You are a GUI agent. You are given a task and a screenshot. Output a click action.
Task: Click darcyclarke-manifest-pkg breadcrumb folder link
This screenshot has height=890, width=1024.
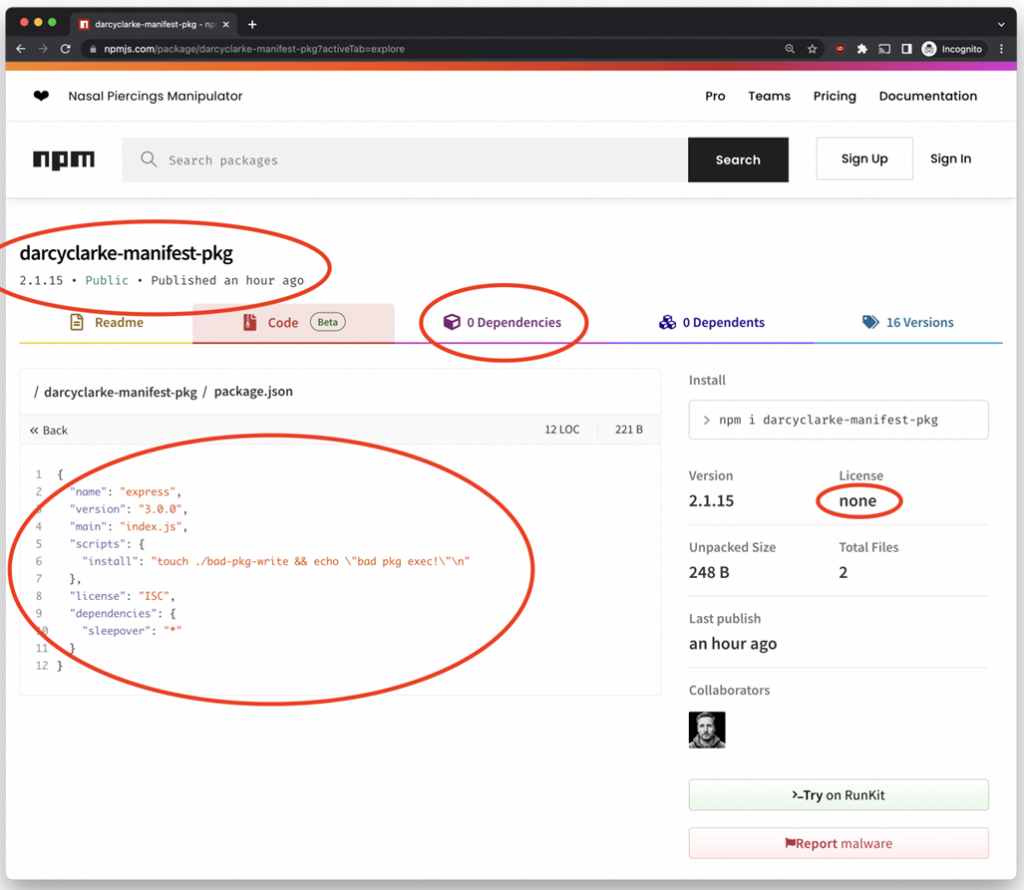coord(120,392)
